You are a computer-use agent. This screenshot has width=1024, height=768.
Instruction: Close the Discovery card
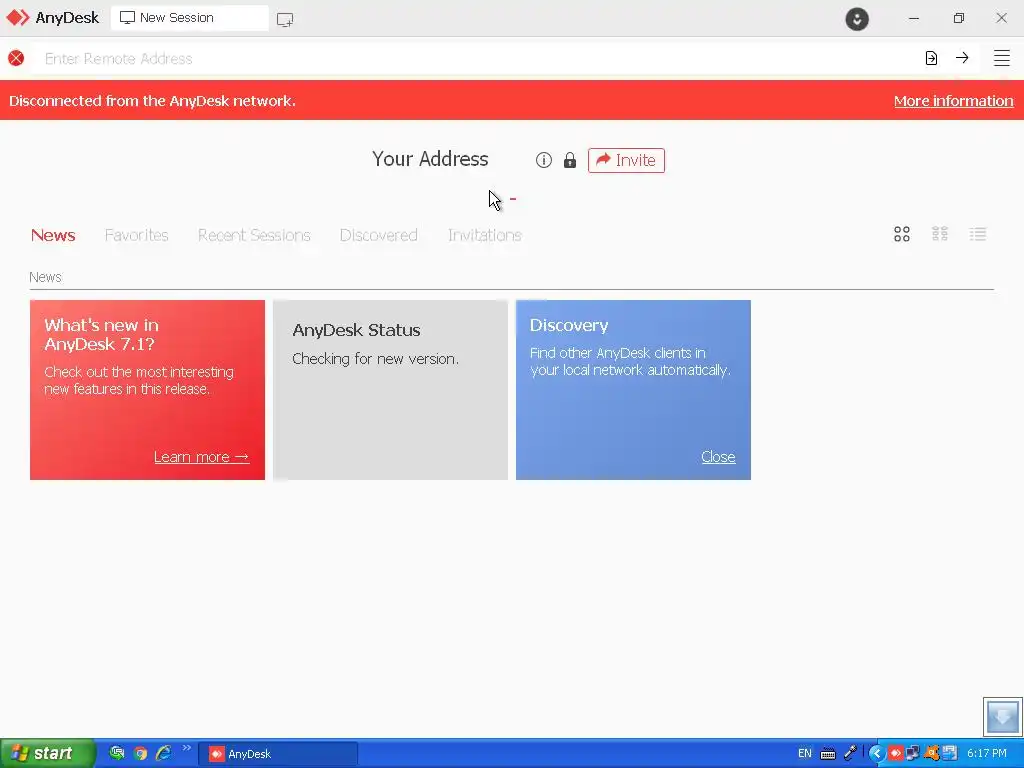pos(718,456)
